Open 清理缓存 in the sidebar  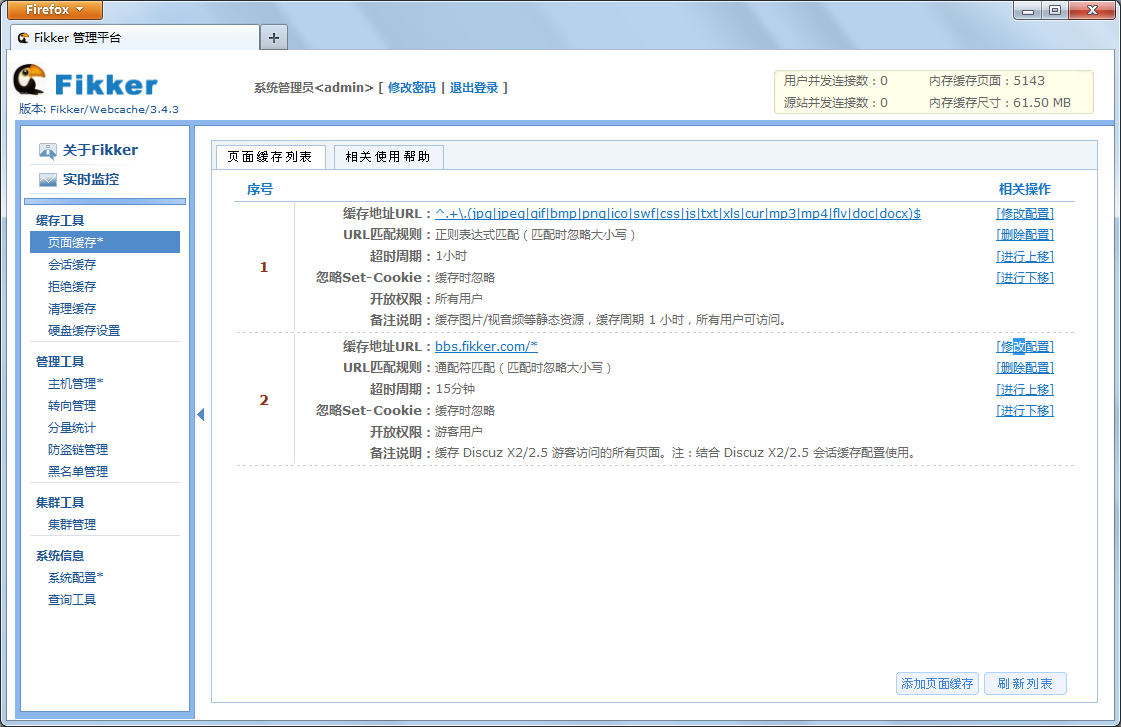tap(72, 309)
